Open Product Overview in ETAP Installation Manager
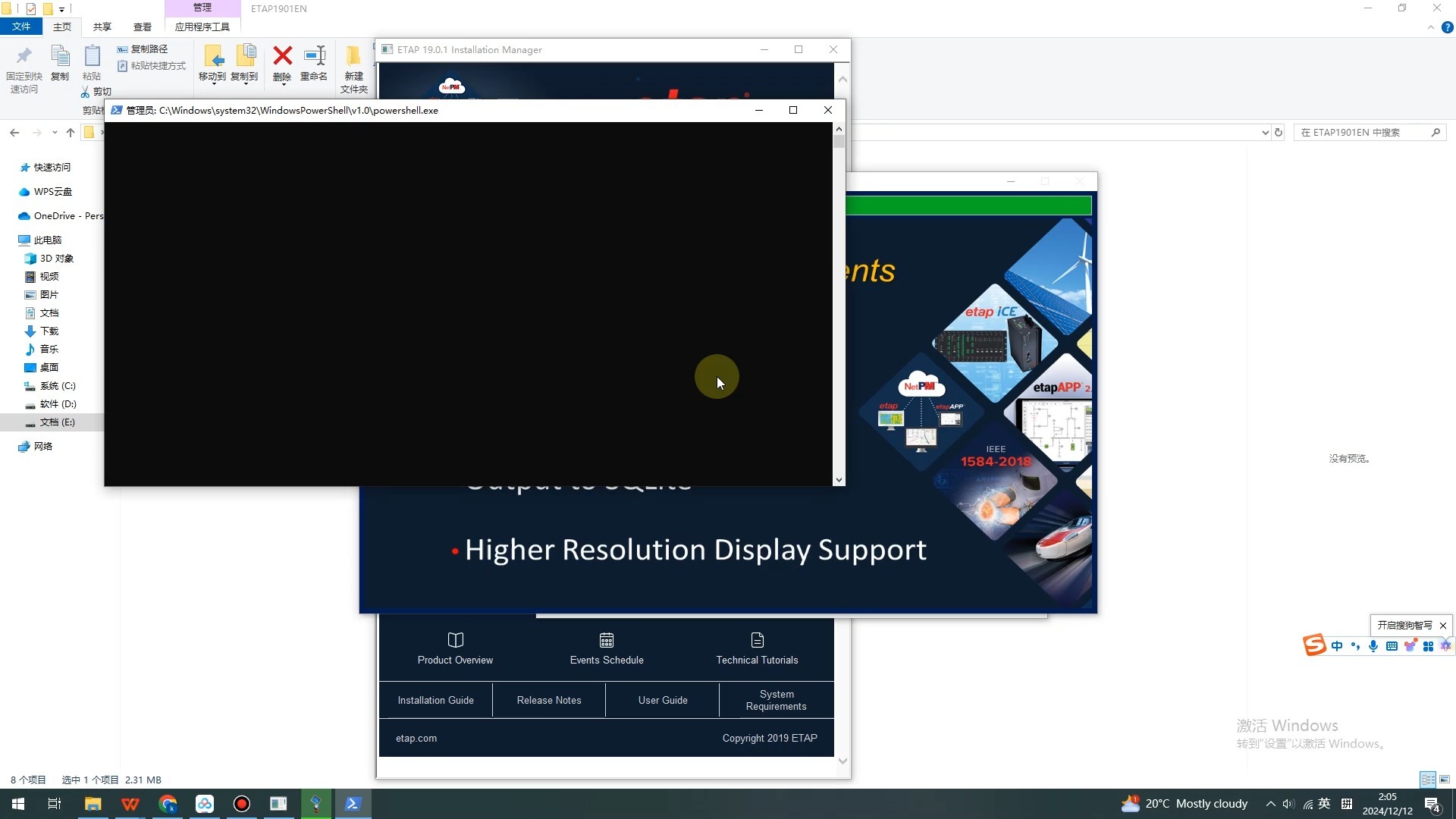This screenshot has width=1456, height=819. [x=455, y=649]
